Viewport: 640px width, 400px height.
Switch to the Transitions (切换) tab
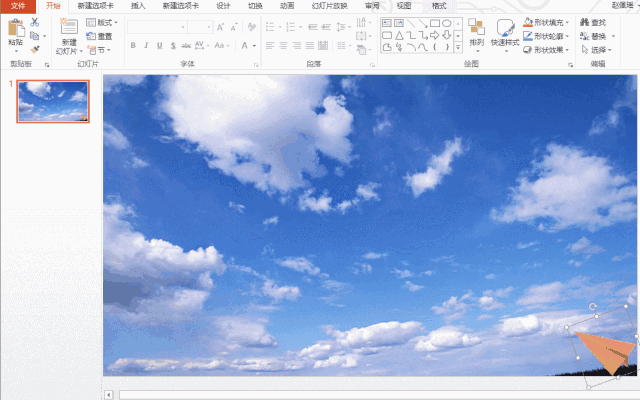pyautogui.click(x=255, y=6)
